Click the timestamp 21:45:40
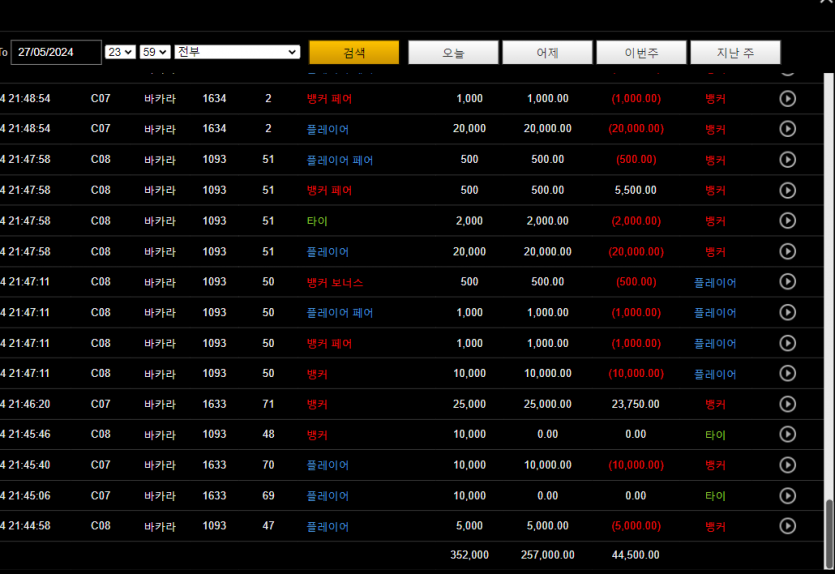 [x=29, y=465]
